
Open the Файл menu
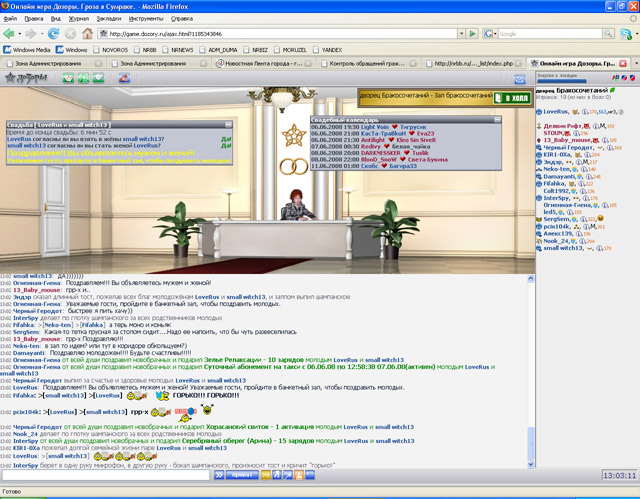pyautogui.click(x=10, y=19)
